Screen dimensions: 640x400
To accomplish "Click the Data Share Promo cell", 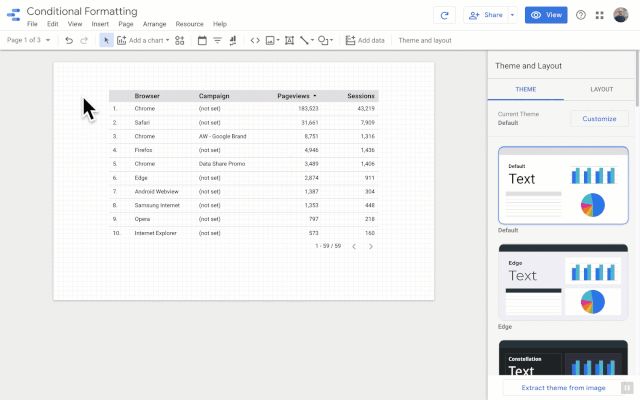I will point(222,164).
